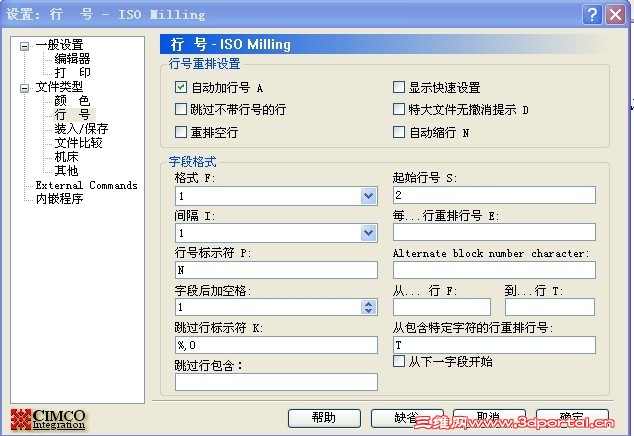
Task: Click the 取消 button
Action: (489, 418)
